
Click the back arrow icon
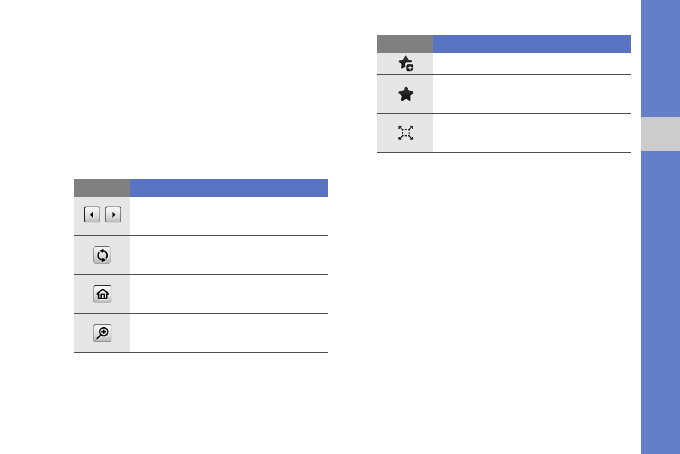click(x=91, y=216)
